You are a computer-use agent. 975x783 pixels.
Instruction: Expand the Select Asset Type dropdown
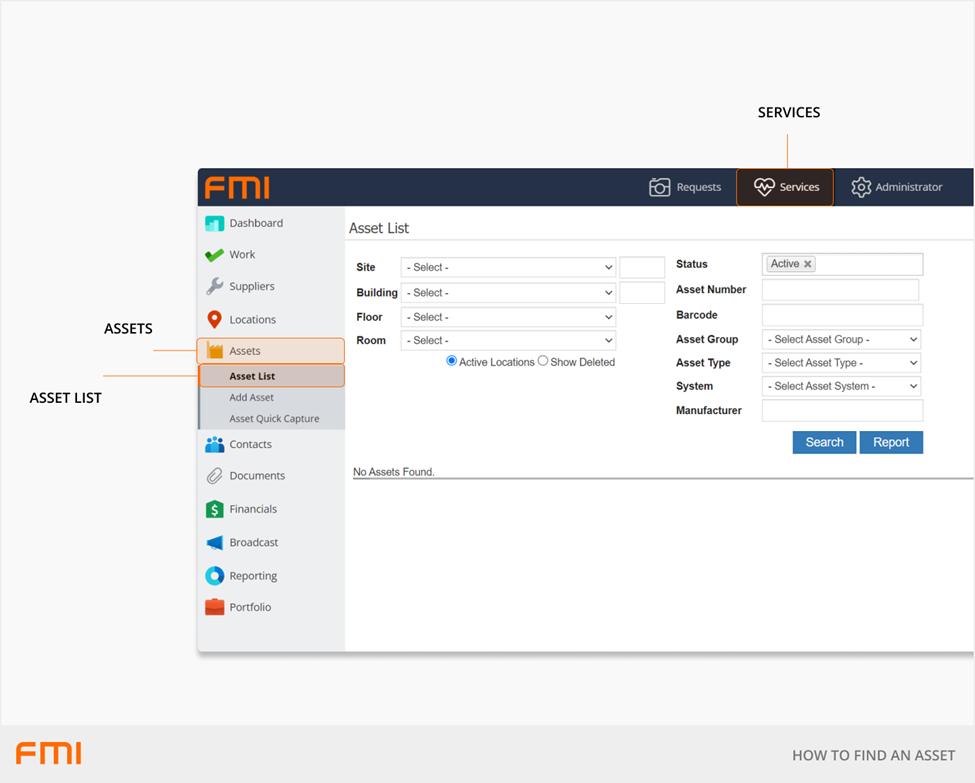pos(840,363)
